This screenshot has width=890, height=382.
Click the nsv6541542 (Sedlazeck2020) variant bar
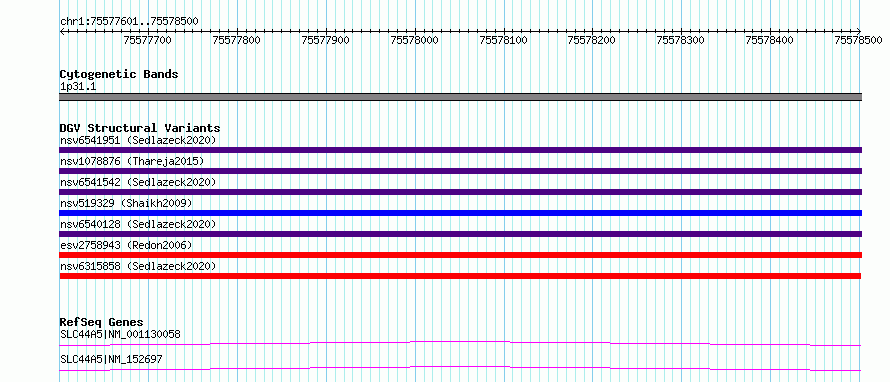tap(460, 192)
